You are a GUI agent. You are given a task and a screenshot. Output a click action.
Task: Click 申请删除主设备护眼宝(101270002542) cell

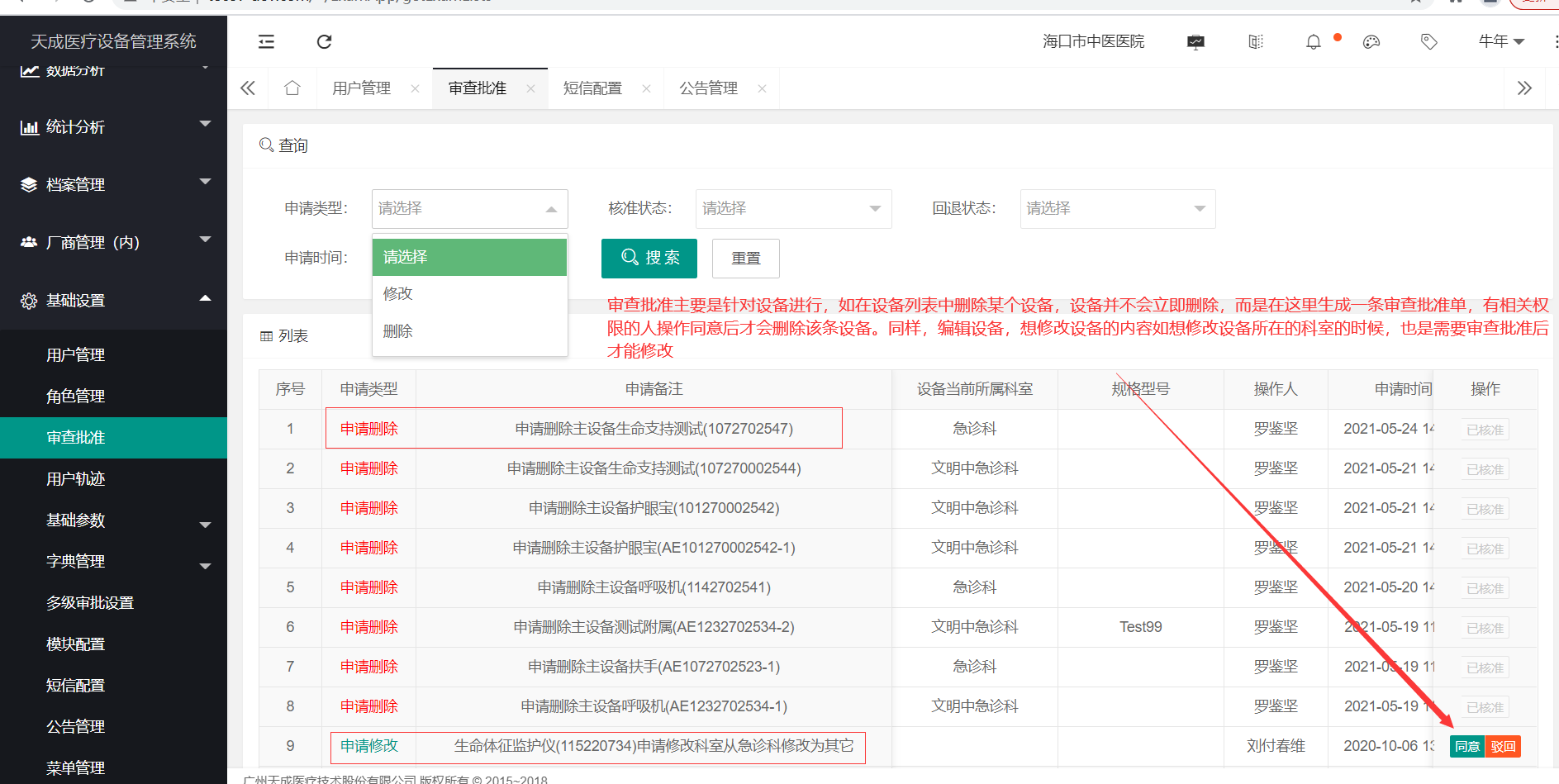point(654,508)
